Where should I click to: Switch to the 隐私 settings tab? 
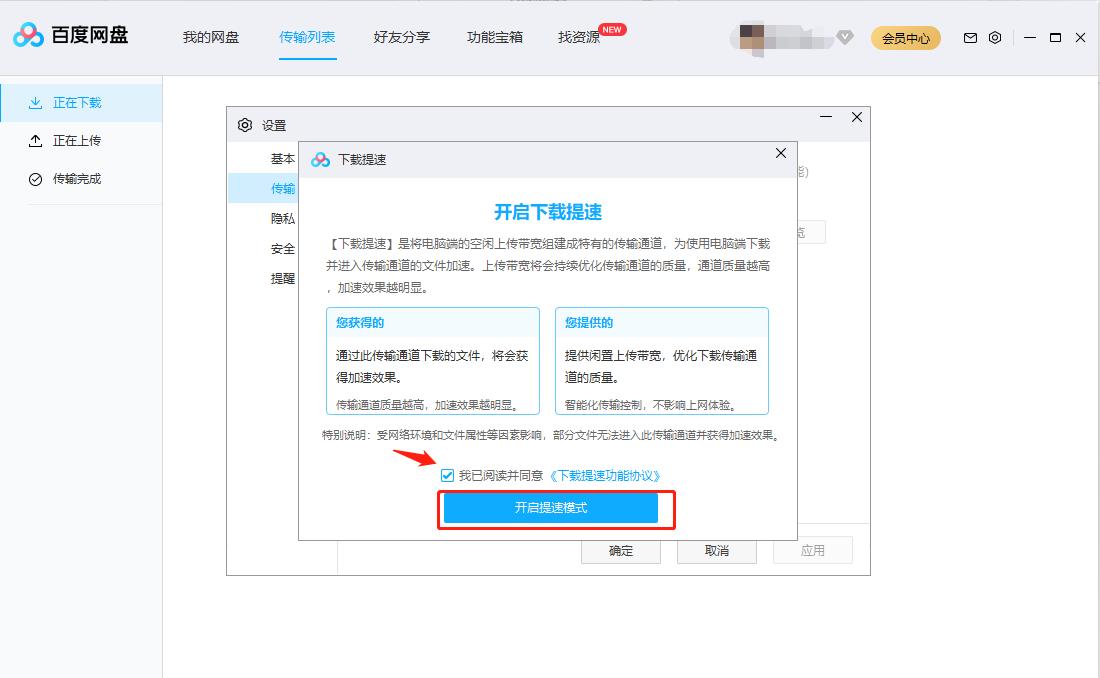coord(283,217)
